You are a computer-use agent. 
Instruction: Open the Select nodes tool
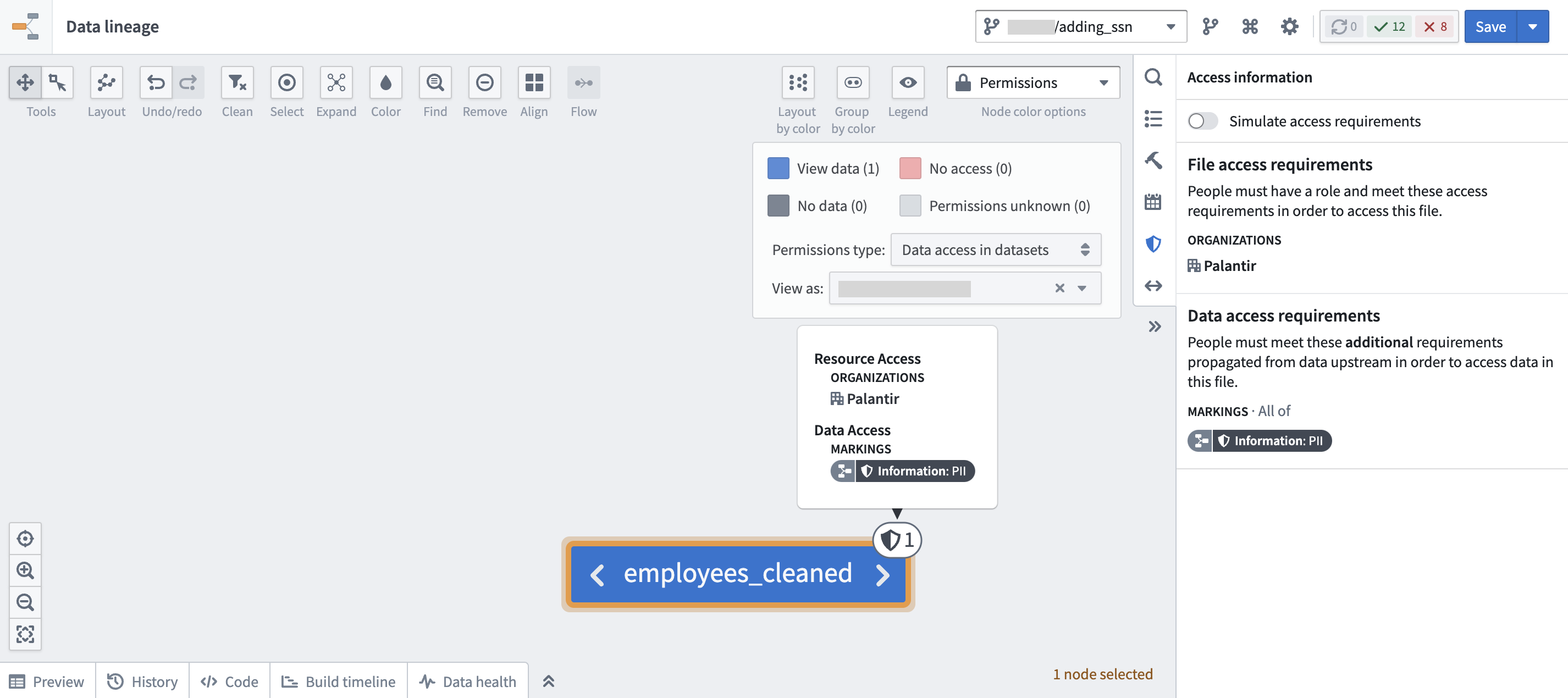pyautogui.click(x=286, y=82)
